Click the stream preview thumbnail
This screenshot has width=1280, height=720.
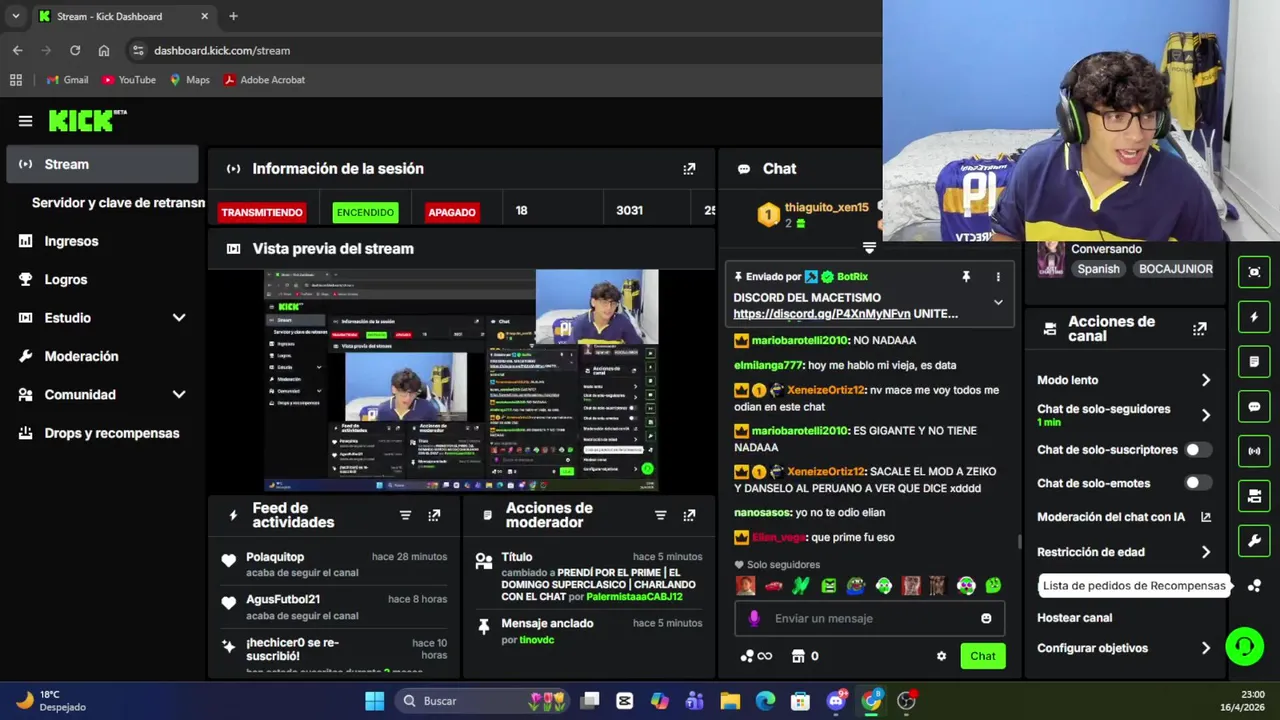461,380
